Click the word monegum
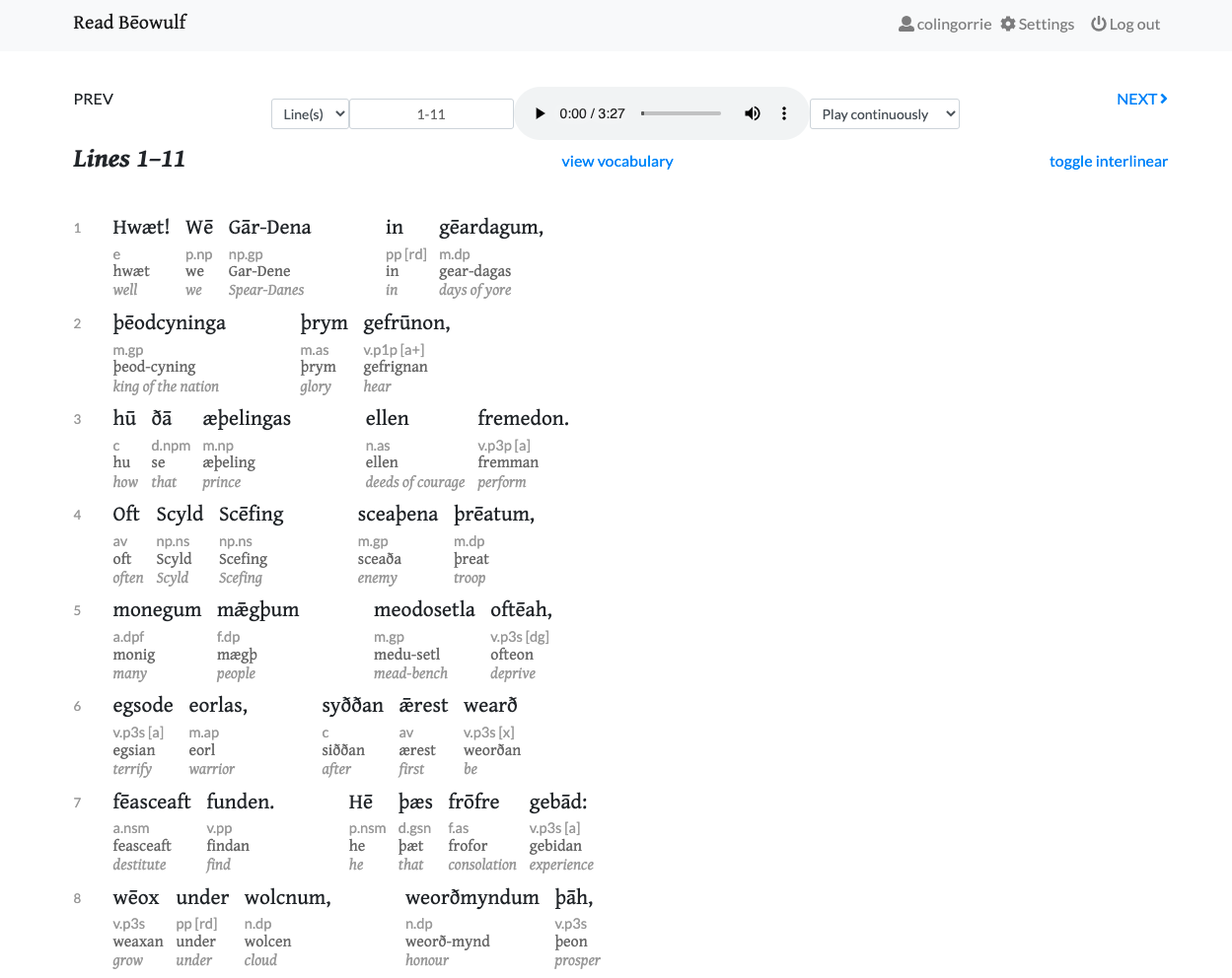The width and height of the screenshot is (1232, 978). click(157, 610)
